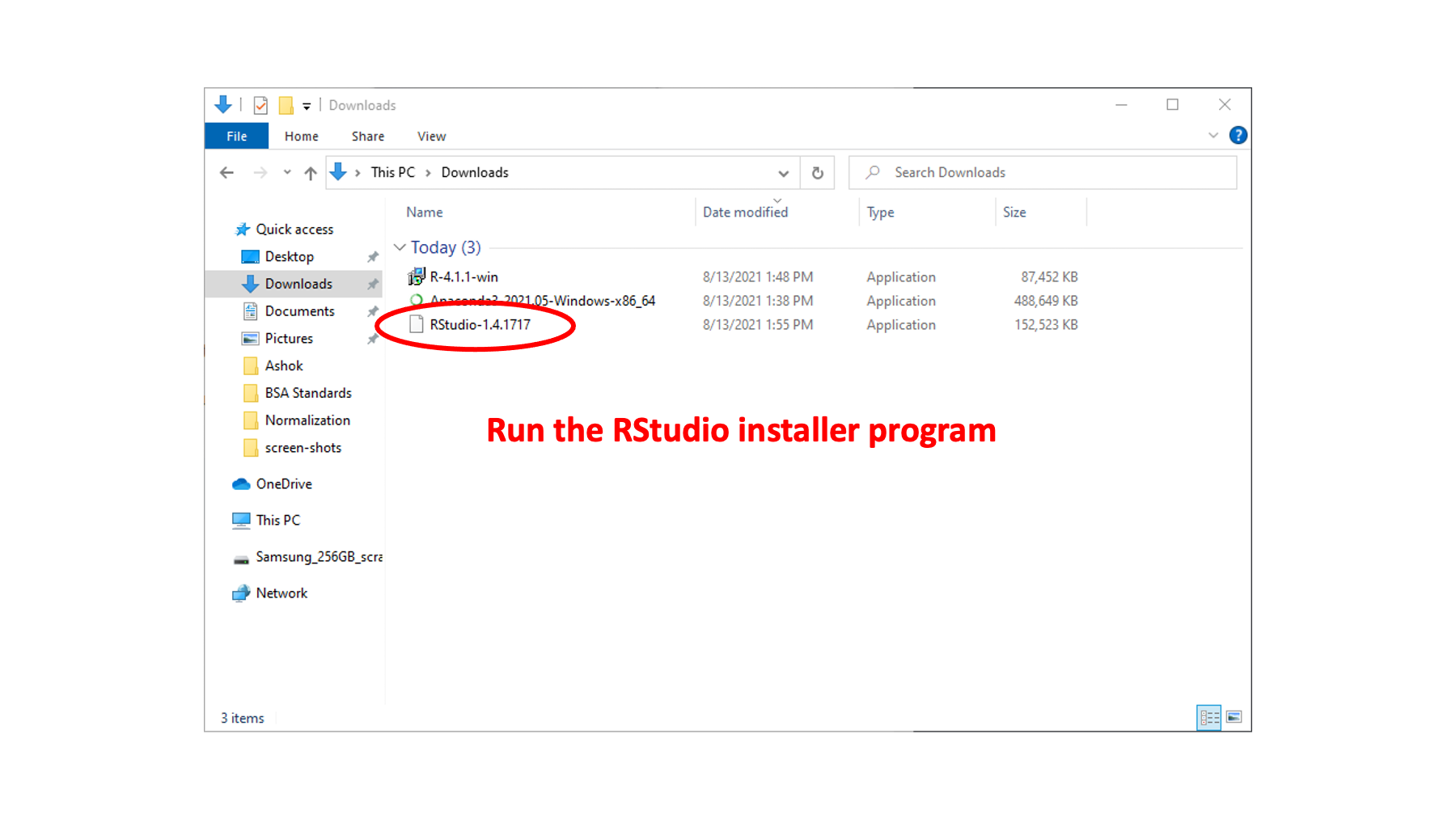Viewport: 1456px width, 819px height.
Task: Click the Properties icon in quick access toolbar
Action: [x=260, y=105]
